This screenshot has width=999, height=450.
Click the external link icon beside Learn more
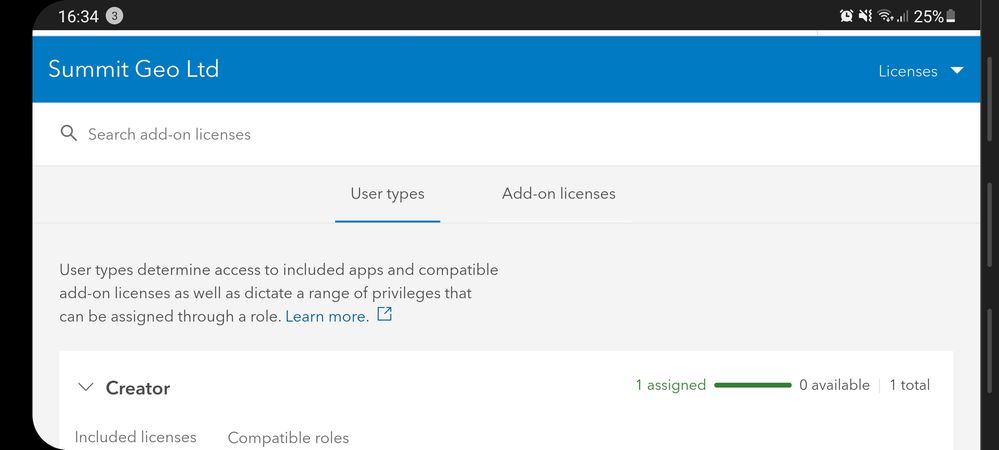[x=384, y=316]
